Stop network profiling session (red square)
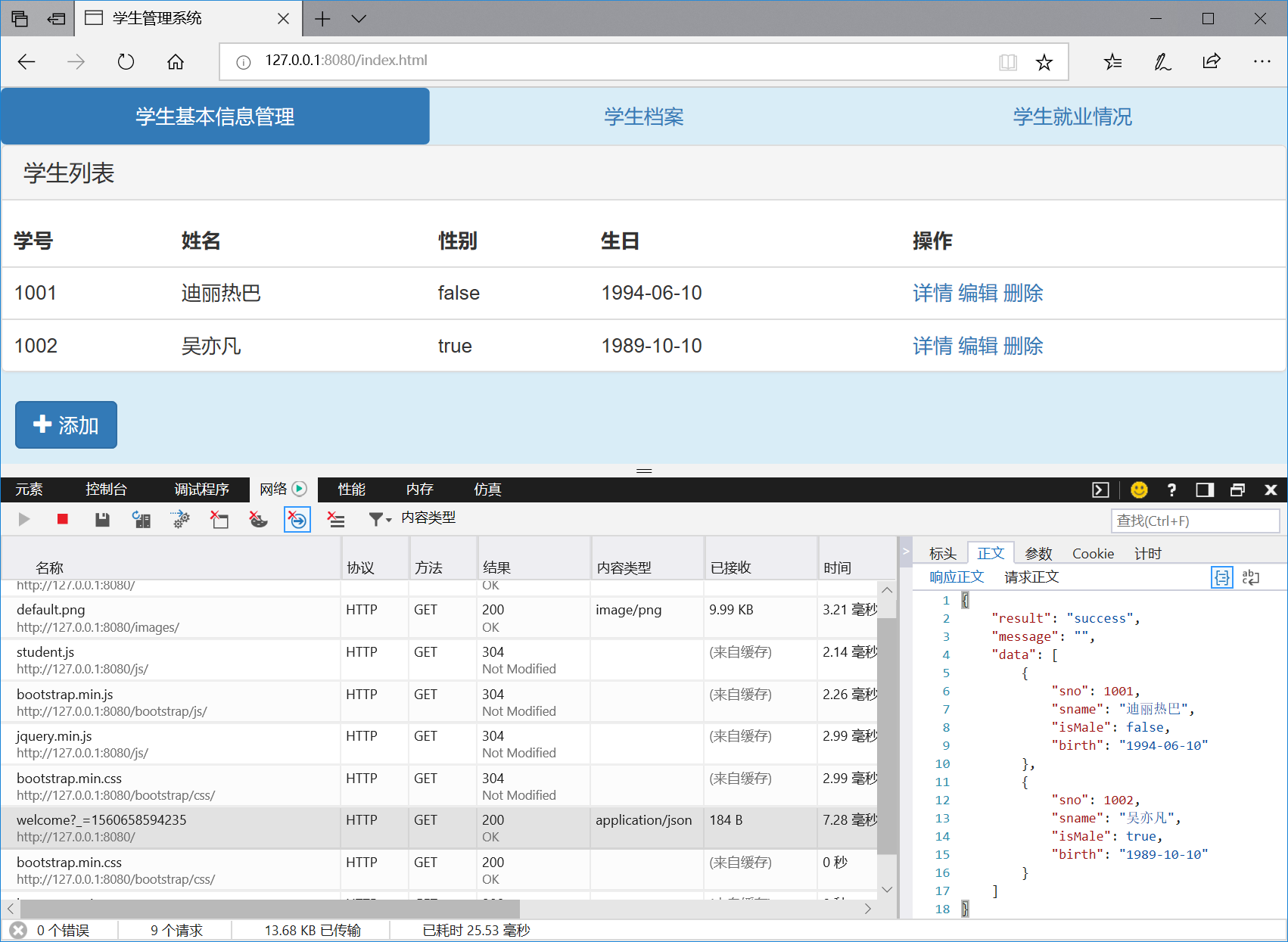This screenshot has width=1288, height=942. 63,519
